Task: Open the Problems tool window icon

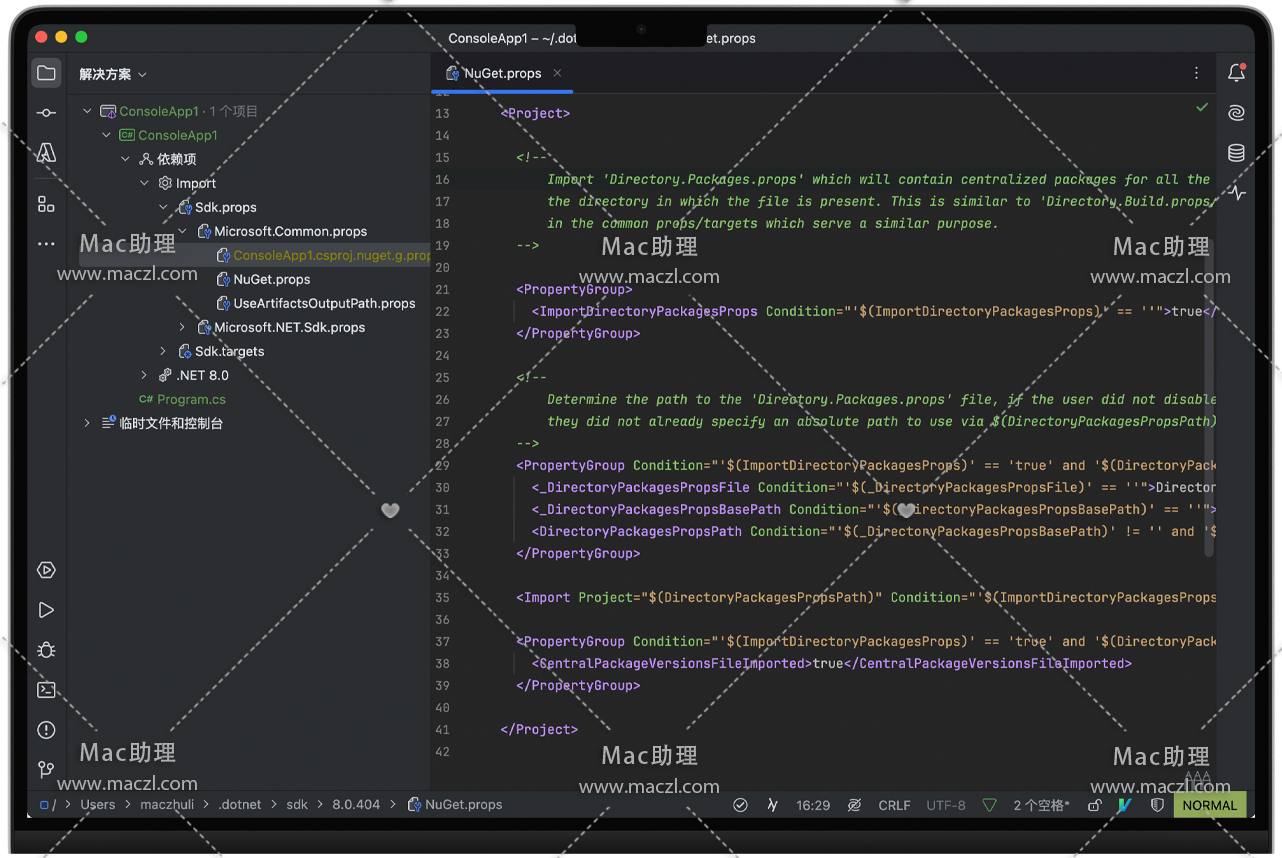Action: pyautogui.click(x=46, y=730)
